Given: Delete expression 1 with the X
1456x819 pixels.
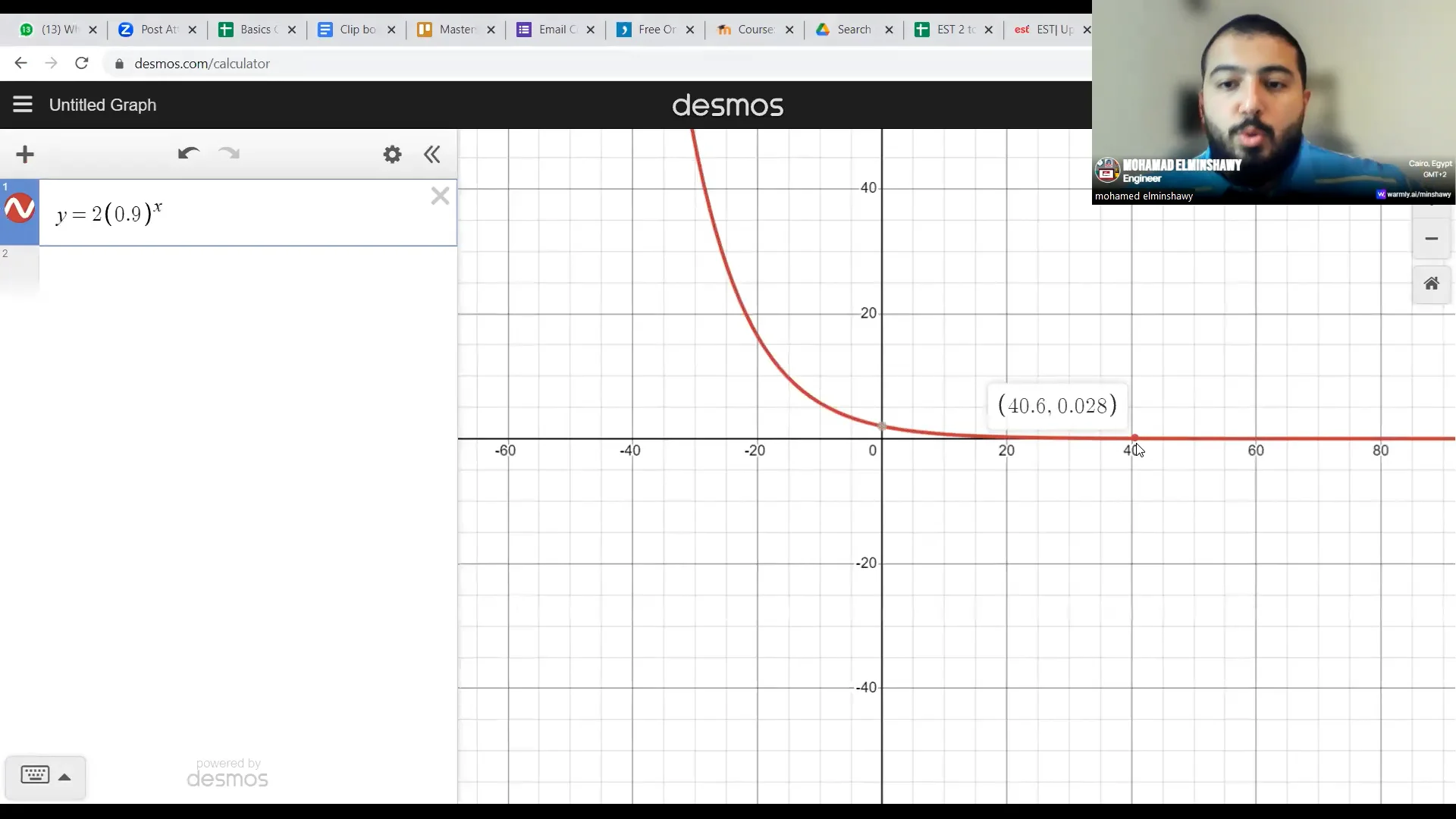Looking at the screenshot, I should (x=440, y=196).
